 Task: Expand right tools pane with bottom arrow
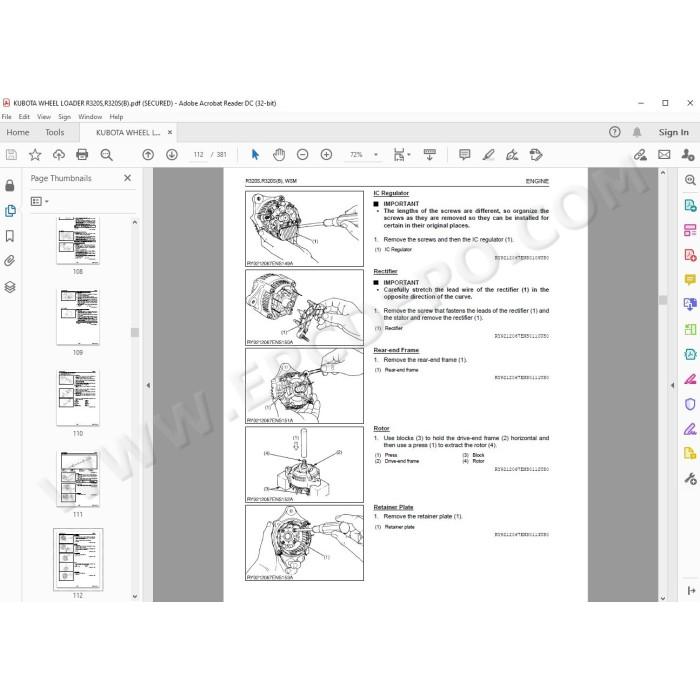pyautogui.click(x=692, y=591)
